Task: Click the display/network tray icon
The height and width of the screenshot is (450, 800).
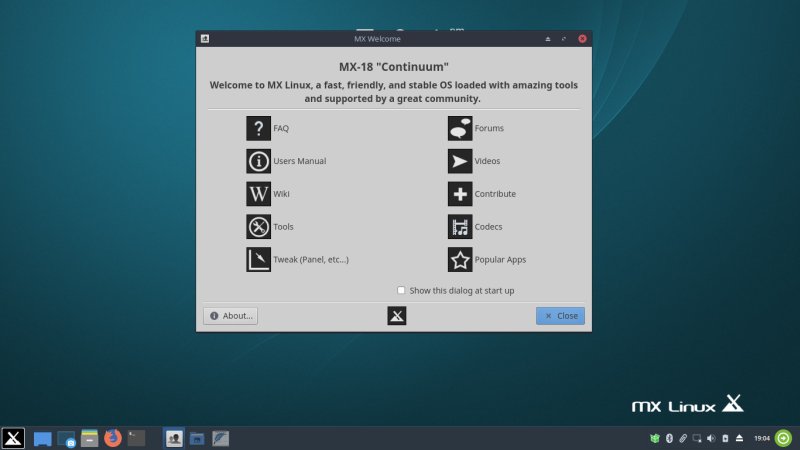Action: [x=697, y=438]
